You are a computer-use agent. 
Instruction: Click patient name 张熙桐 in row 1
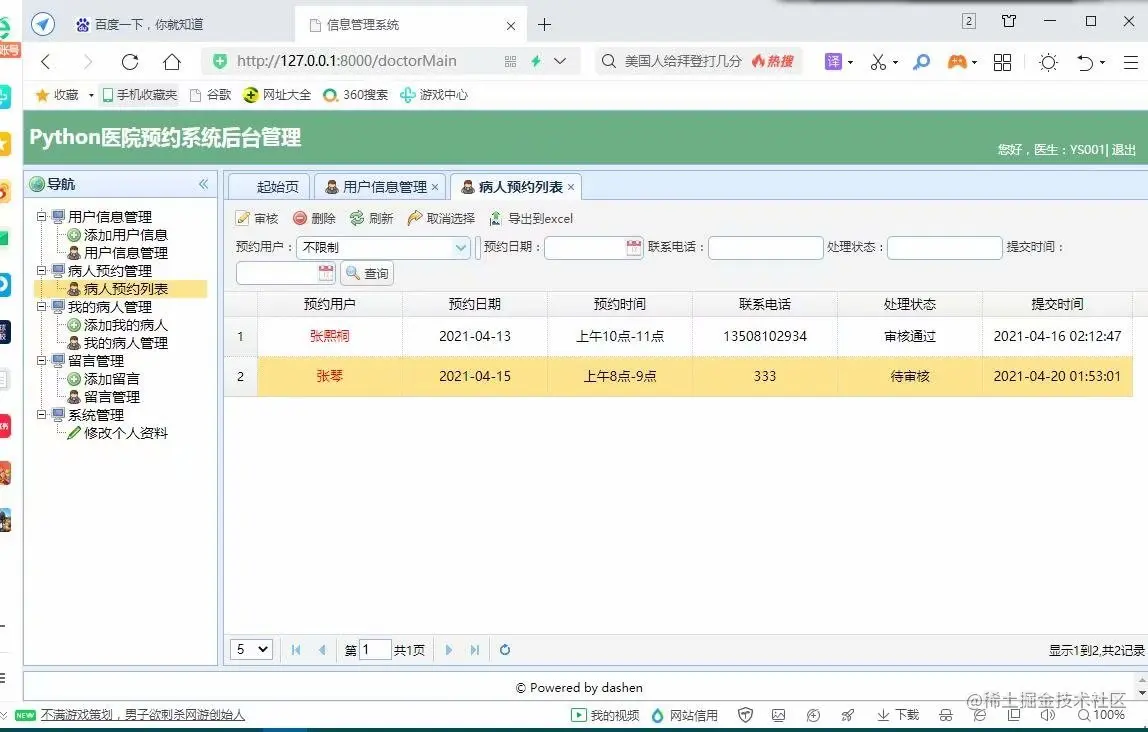pos(329,336)
